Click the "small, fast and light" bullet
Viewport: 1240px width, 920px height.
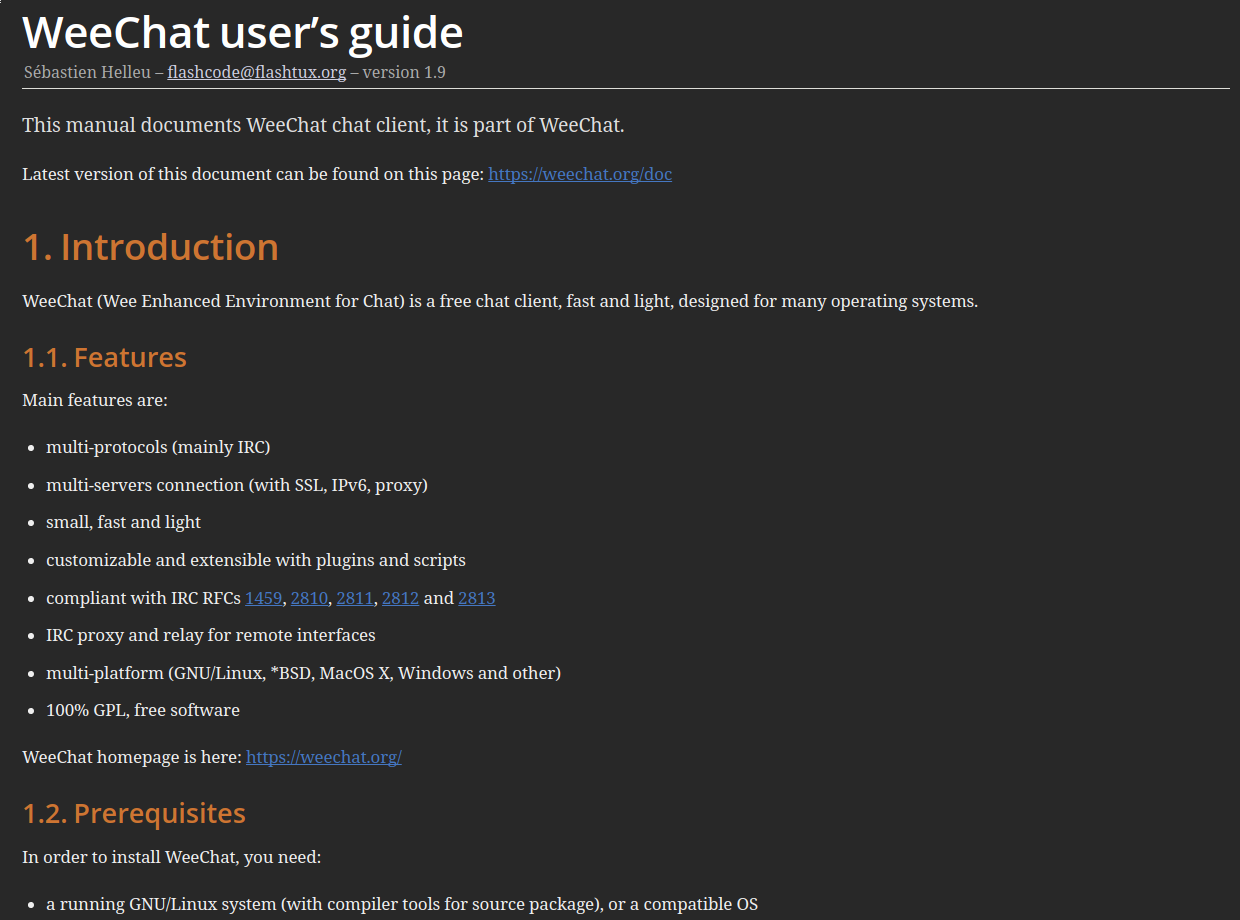(x=124, y=522)
